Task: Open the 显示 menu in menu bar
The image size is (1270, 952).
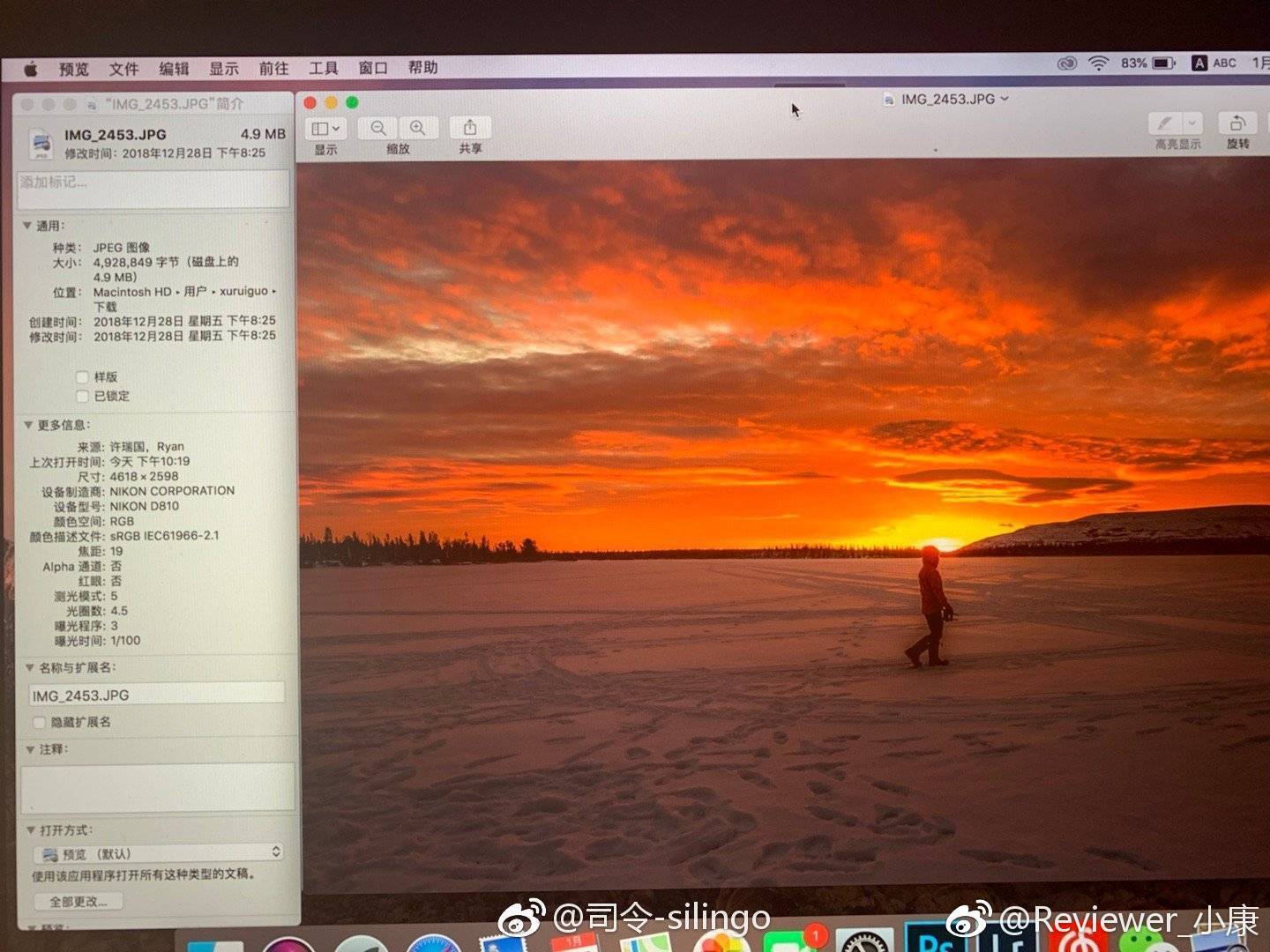Action: 223,69
